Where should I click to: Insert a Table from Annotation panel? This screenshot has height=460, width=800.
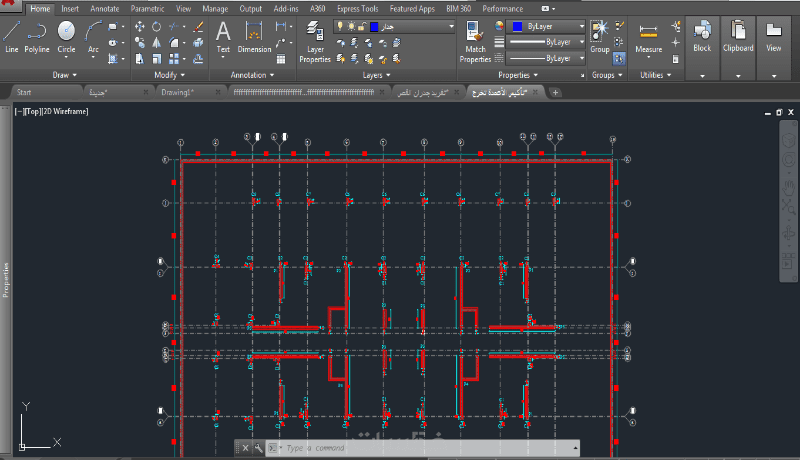(x=281, y=59)
